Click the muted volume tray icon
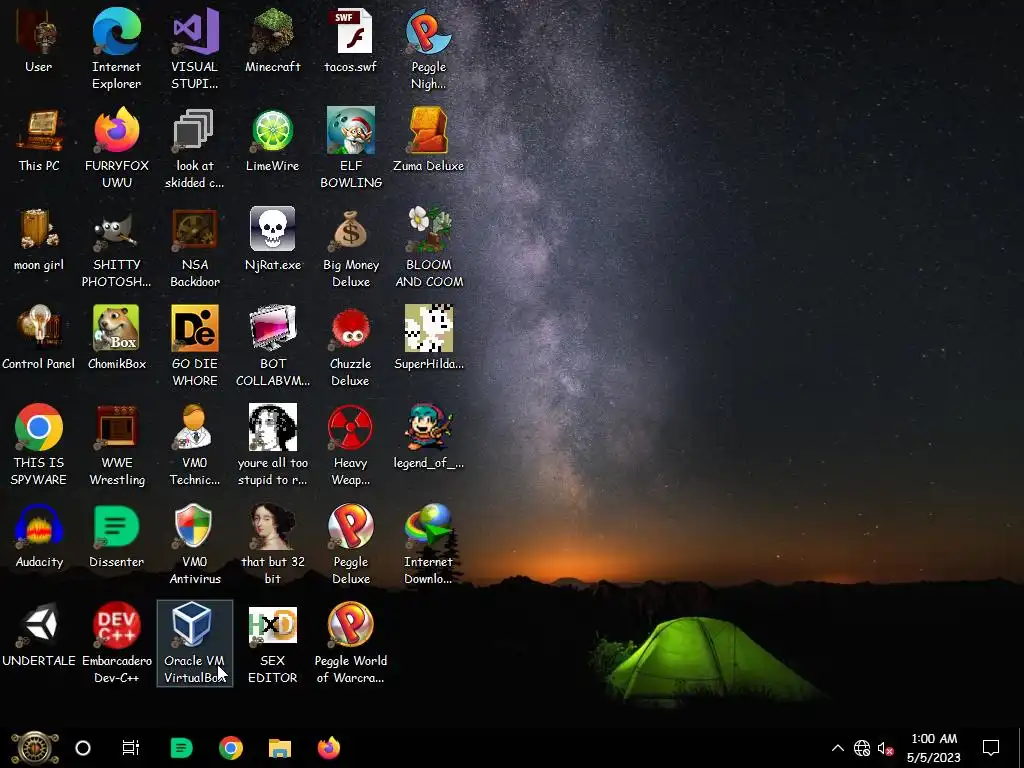The height and width of the screenshot is (768, 1024). [x=886, y=748]
